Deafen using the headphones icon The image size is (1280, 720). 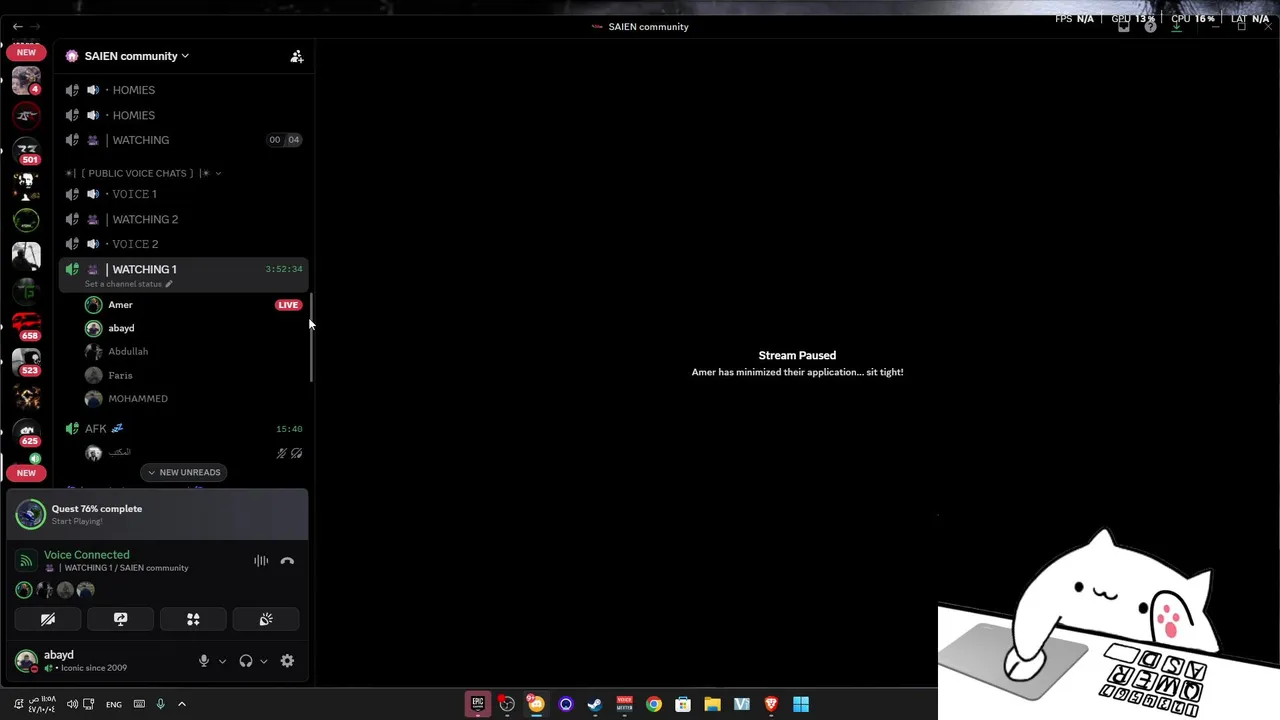click(x=246, y=661)
